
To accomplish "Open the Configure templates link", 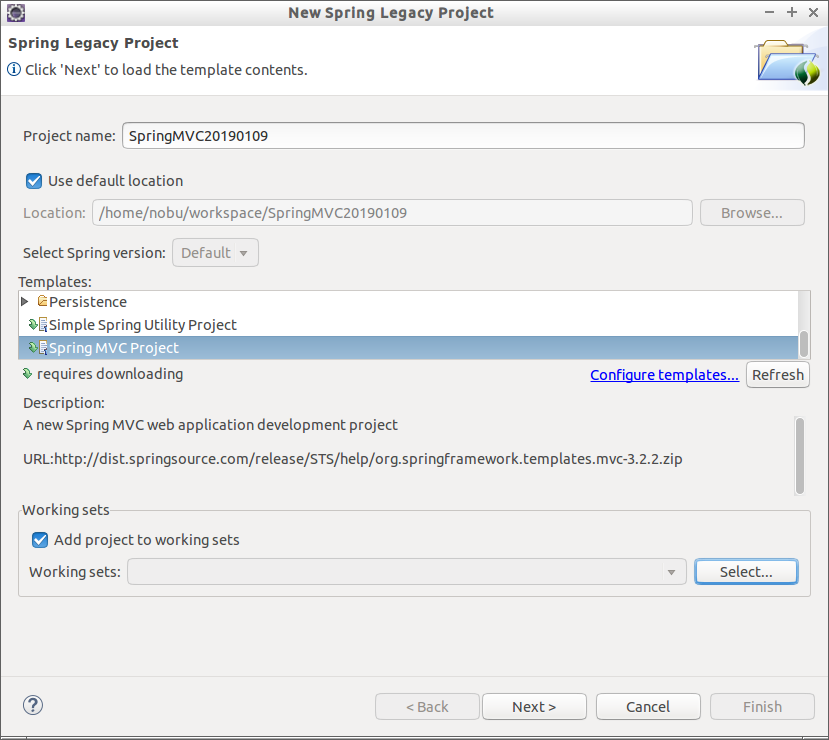I will (665, 375).
